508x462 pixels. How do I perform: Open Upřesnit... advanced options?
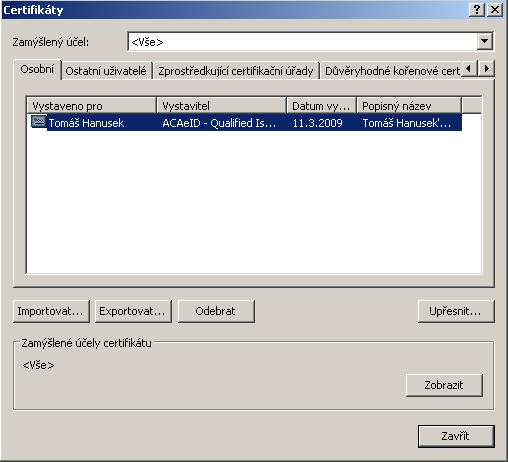coord(456,311)
